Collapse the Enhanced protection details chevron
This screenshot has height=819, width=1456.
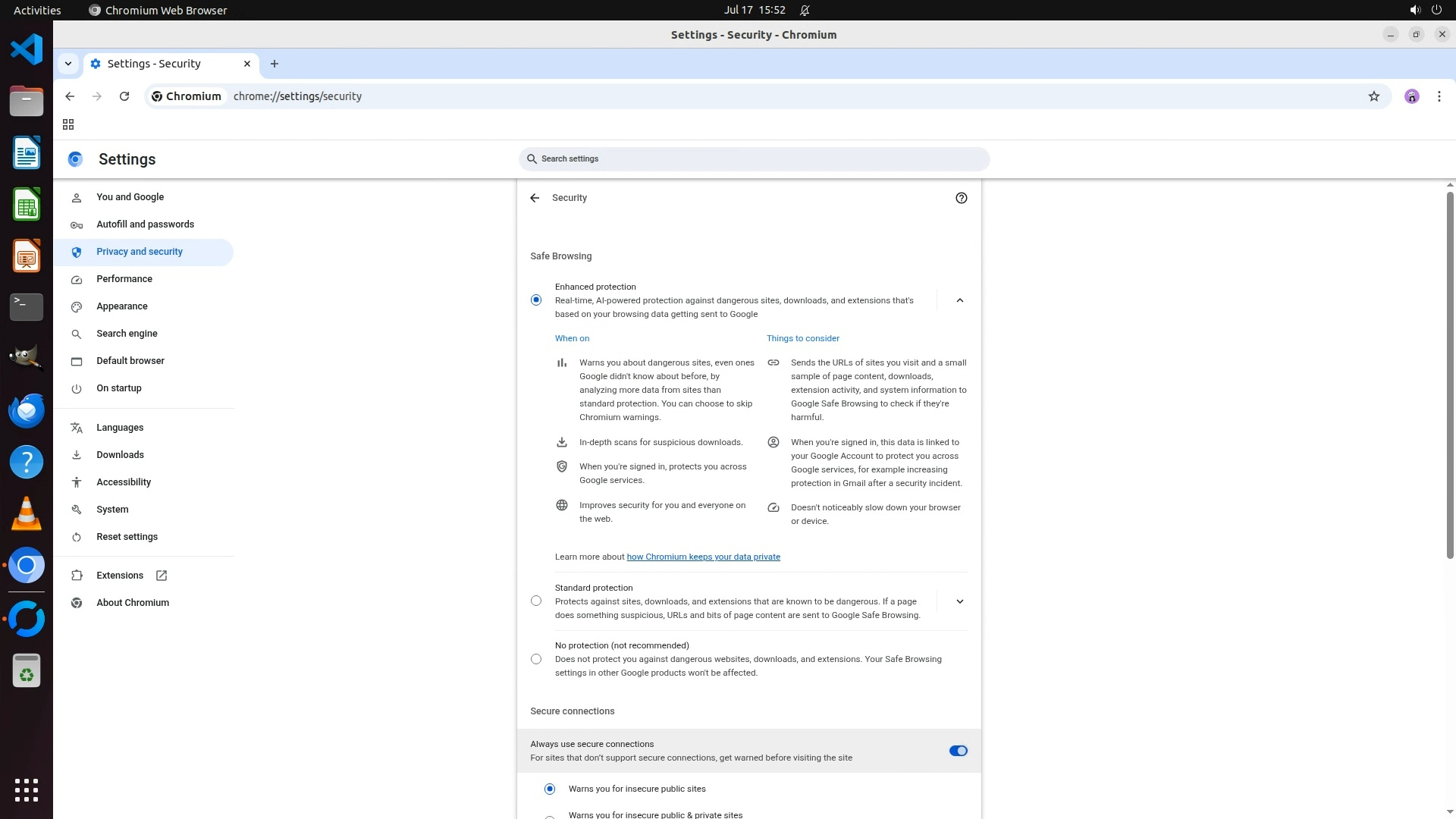point(959,300)
